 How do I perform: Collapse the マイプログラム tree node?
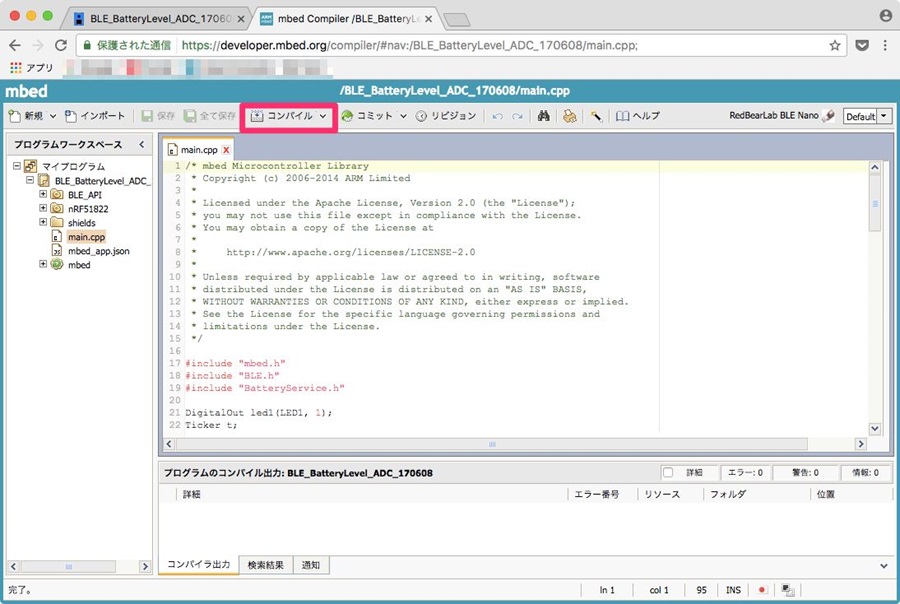17,166
